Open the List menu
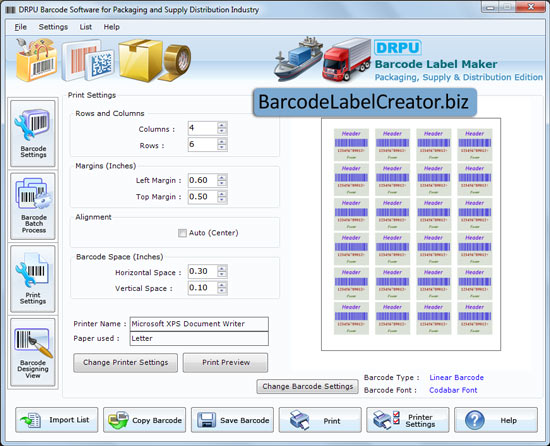Screen dimensions: 550x446 click(86, 27)
